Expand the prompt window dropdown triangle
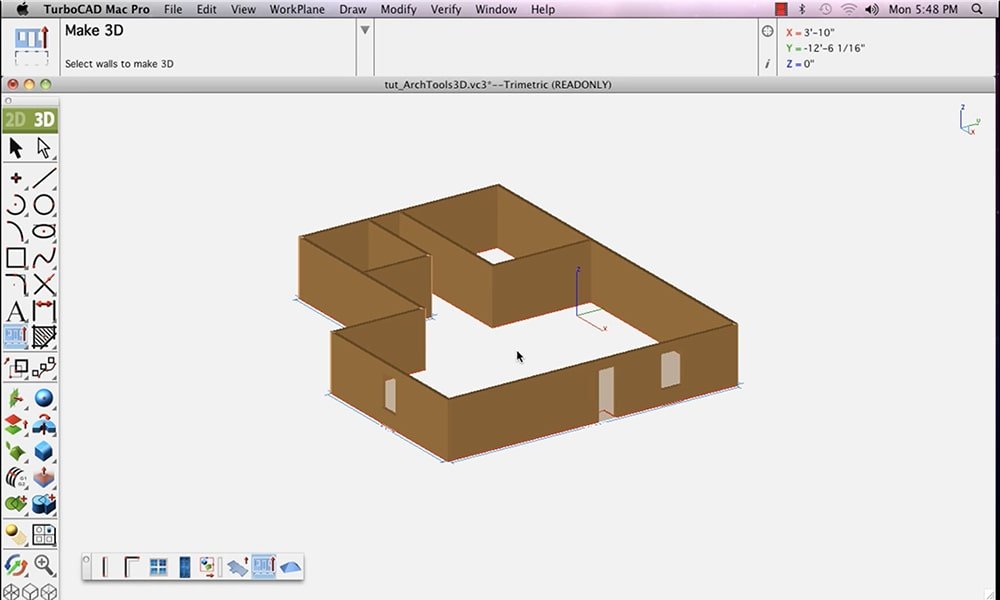This screenshot has height=600, width=1000. 365,30
